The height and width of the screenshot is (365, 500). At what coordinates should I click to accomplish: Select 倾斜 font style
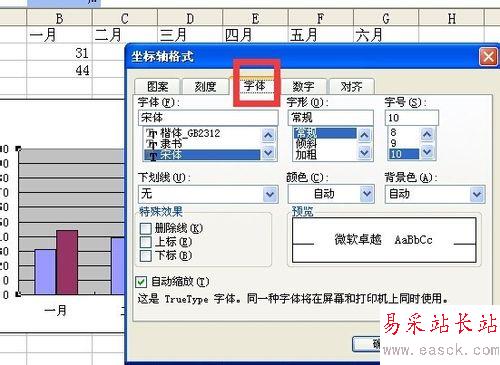pos(325,144)
